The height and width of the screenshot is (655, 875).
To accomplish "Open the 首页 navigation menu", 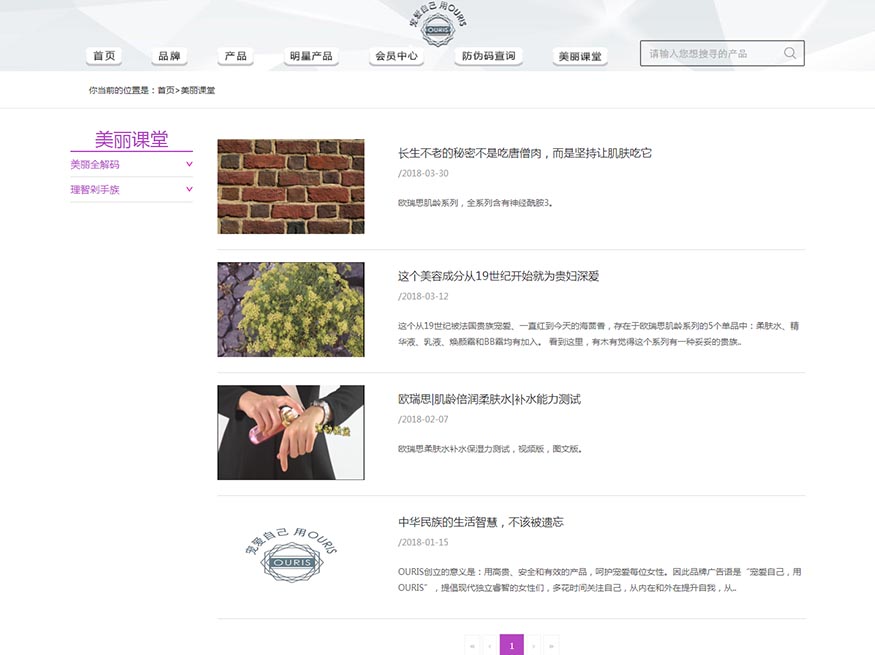I will pos(104,56).
